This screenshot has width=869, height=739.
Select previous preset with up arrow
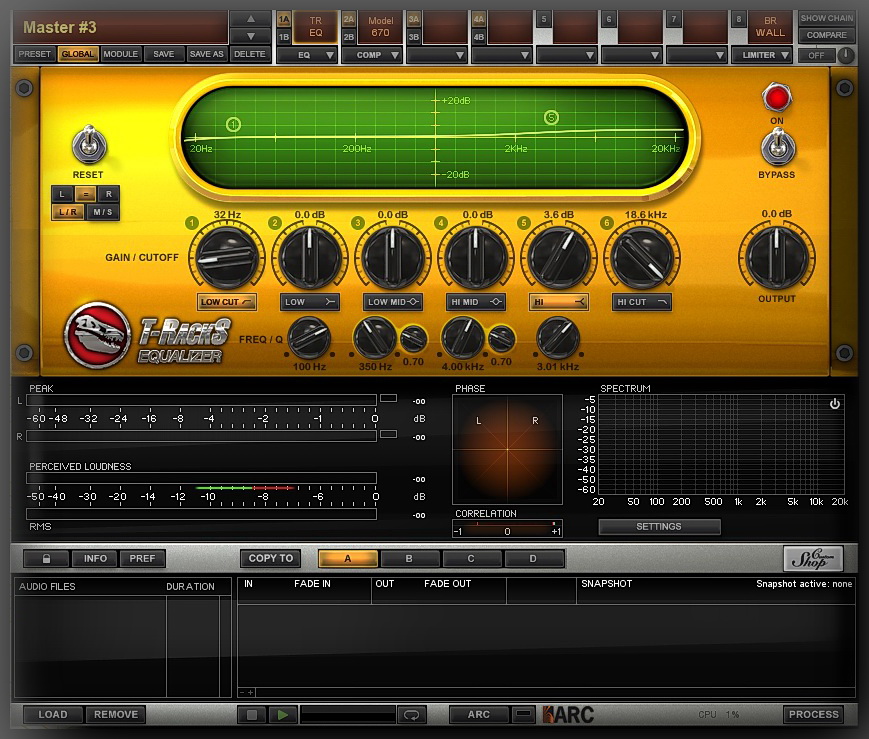(x=251, y=19)
